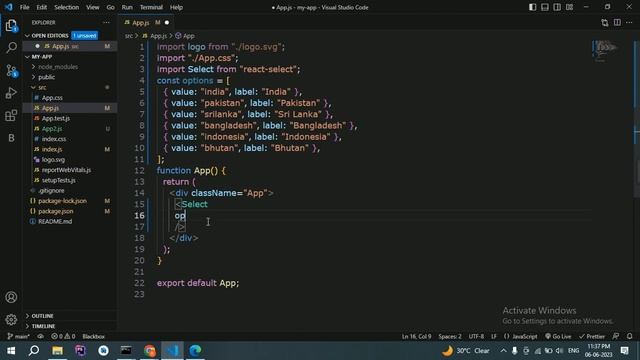Open Source Control view in activity bar
The width and height of the screenshot is (640, 360).
point(11,71)
